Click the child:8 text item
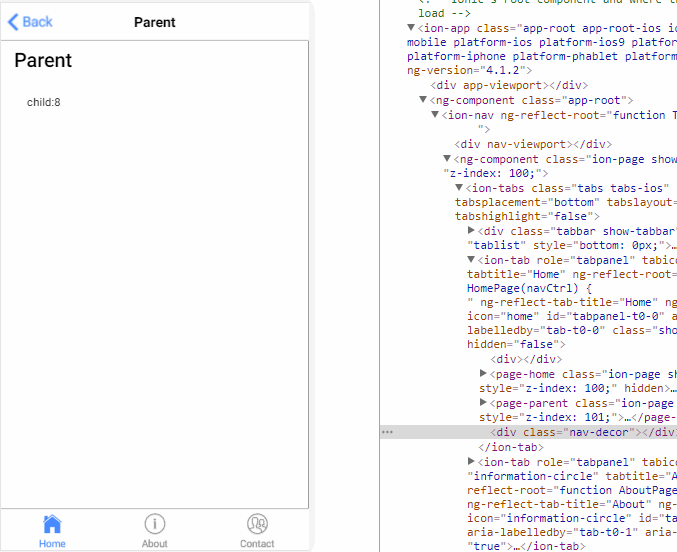The height and width of the screenshot is (552, 677). click(44, 102)
